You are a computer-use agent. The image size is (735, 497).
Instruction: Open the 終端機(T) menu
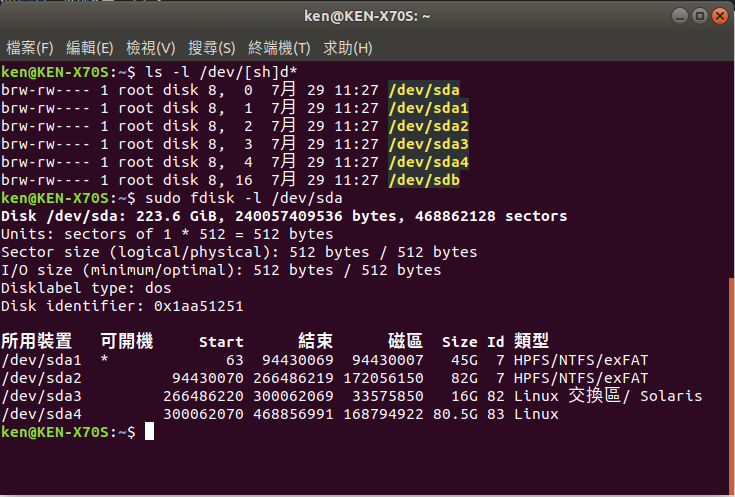pos(279,48)
